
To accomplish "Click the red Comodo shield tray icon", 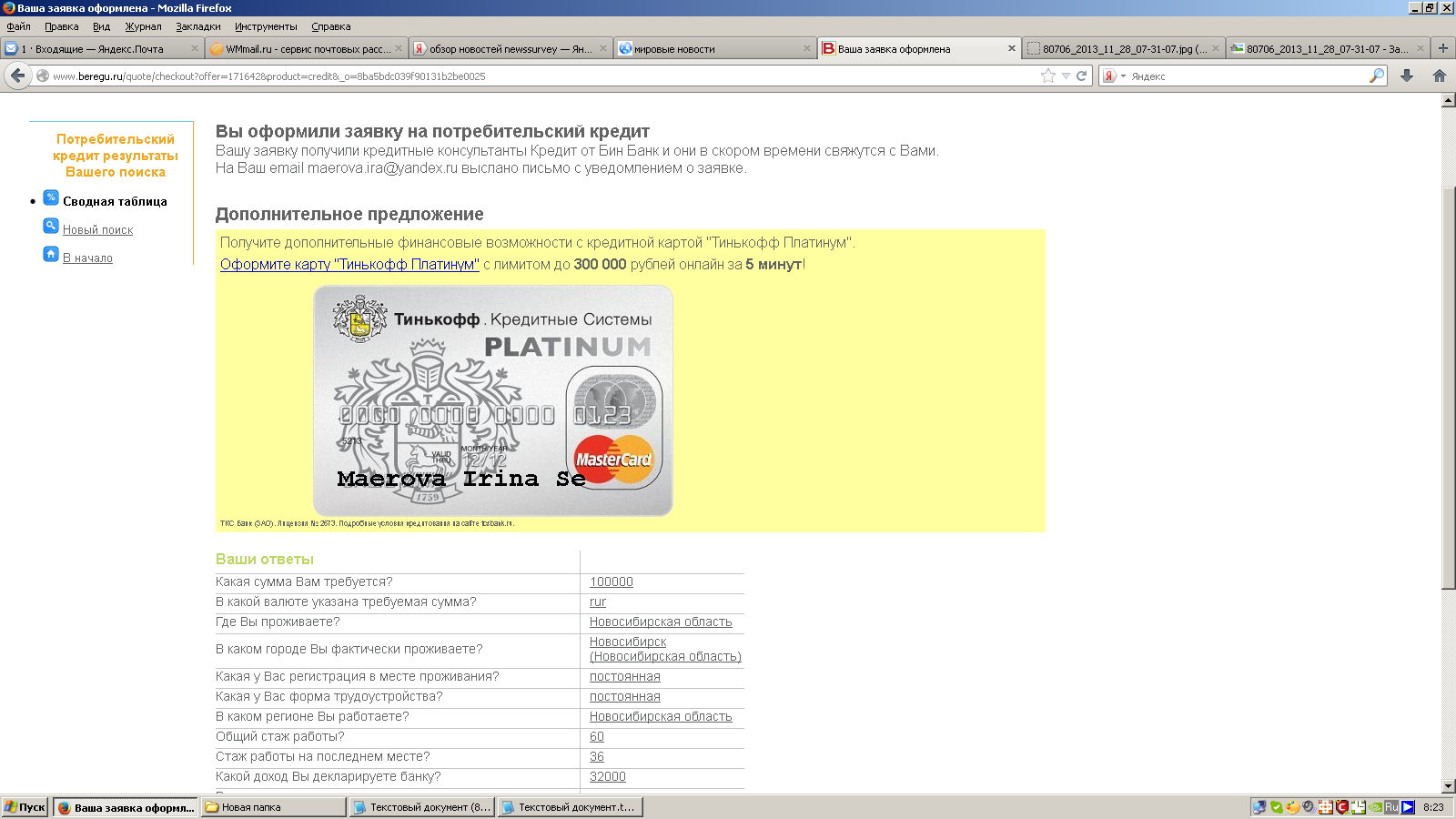I will pos(1342,807).
